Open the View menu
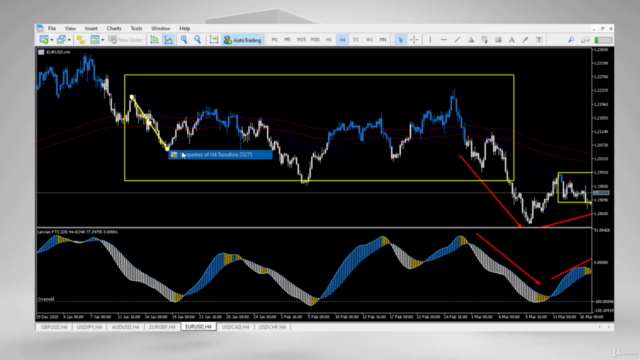Image resolution: width=640 pixels, height=360 pixels. pos(70,28)
